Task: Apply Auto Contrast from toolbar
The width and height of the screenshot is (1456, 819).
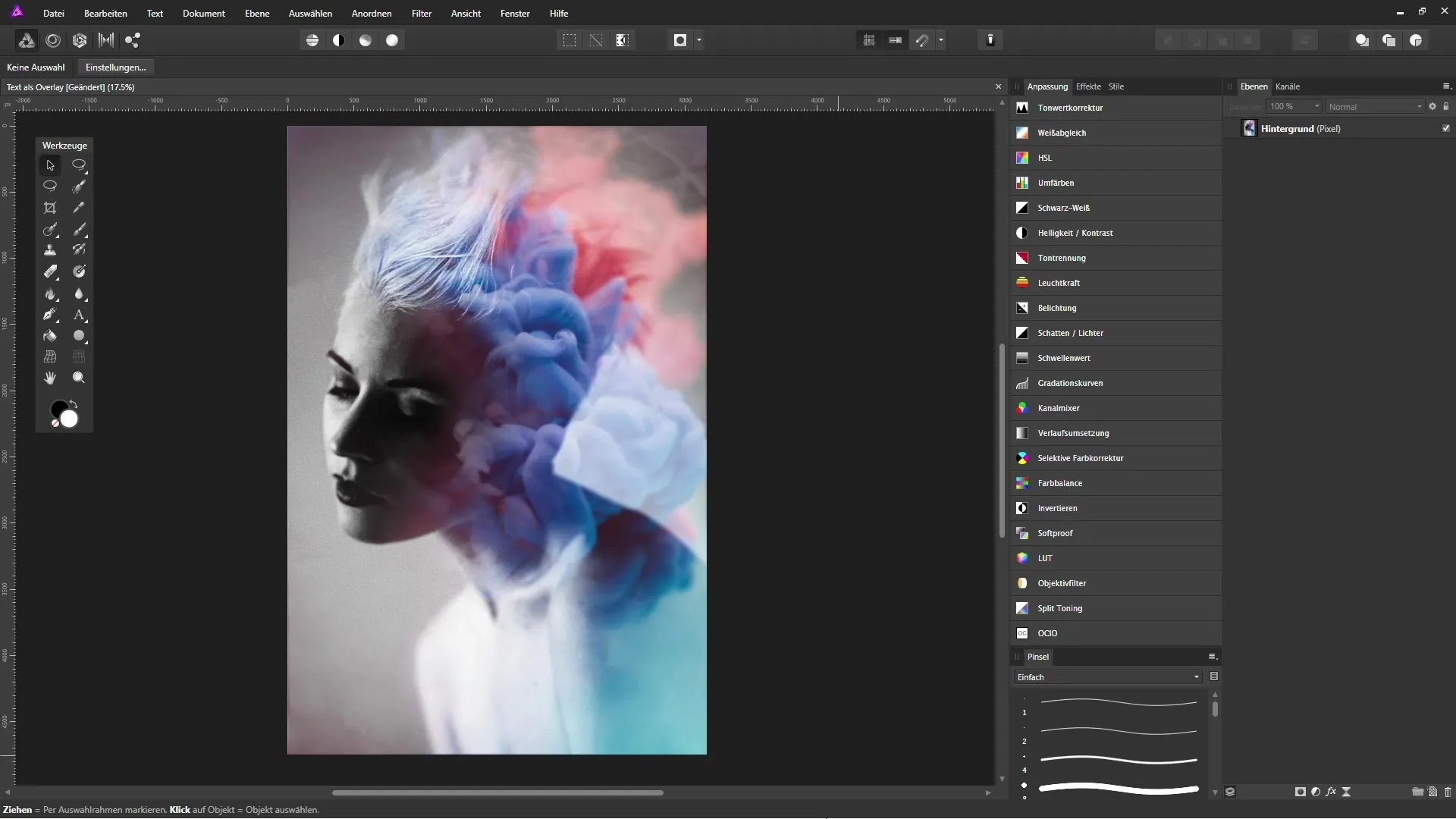Action: [x=339, y=40]
